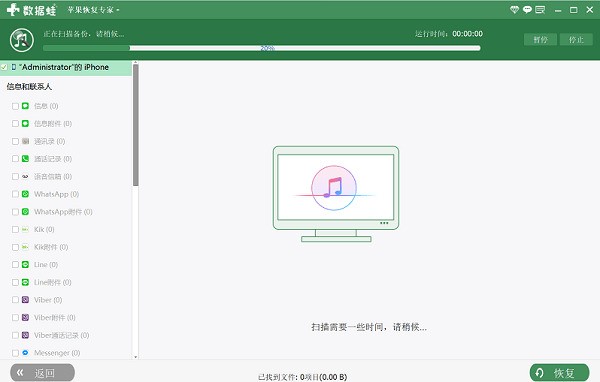Check the Viber checkbox

pos(15,300)
